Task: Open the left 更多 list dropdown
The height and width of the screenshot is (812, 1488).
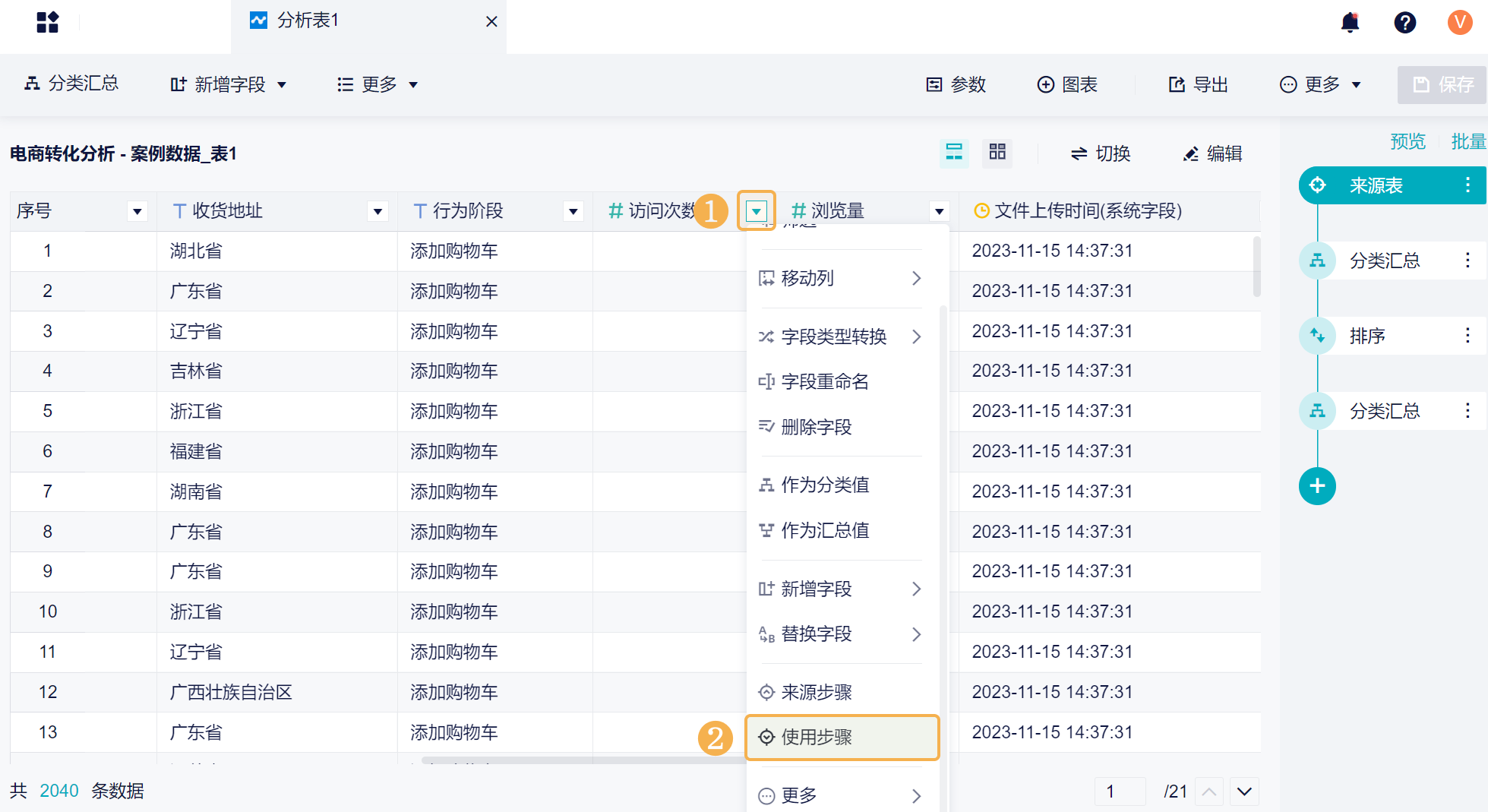Action: coord(378,84)
